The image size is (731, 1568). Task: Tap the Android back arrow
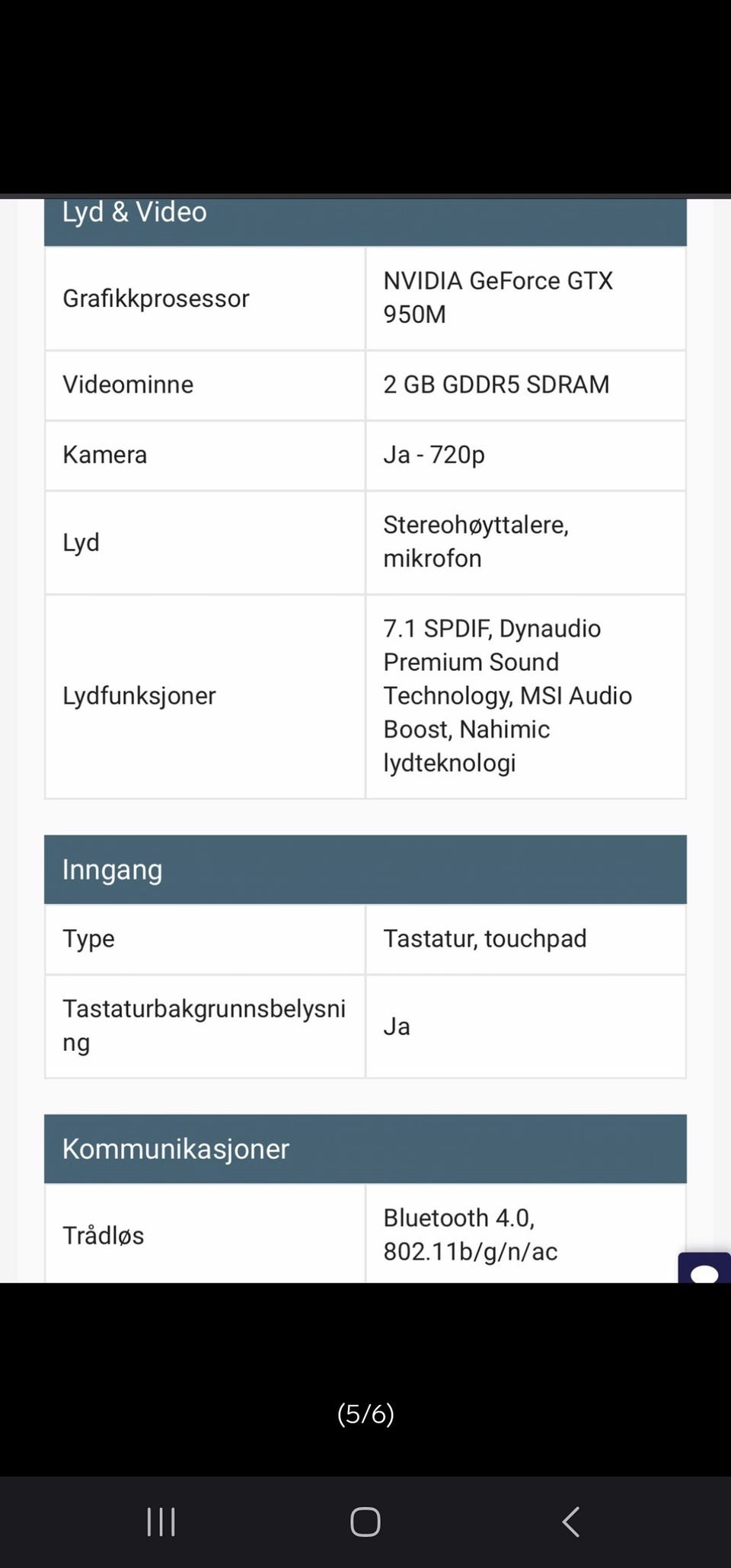pos(570,1522)
